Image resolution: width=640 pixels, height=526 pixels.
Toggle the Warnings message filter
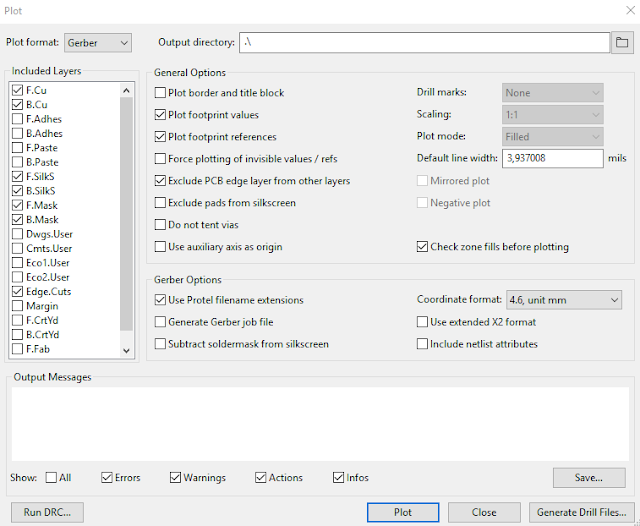point(176,477)
